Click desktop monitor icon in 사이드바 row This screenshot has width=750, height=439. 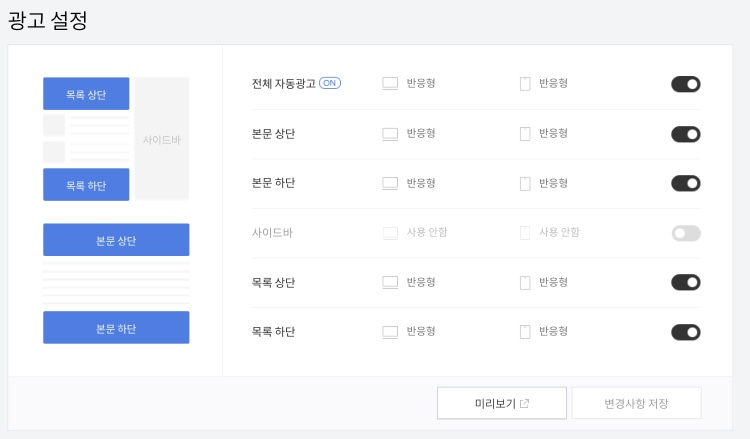[390, 233]
